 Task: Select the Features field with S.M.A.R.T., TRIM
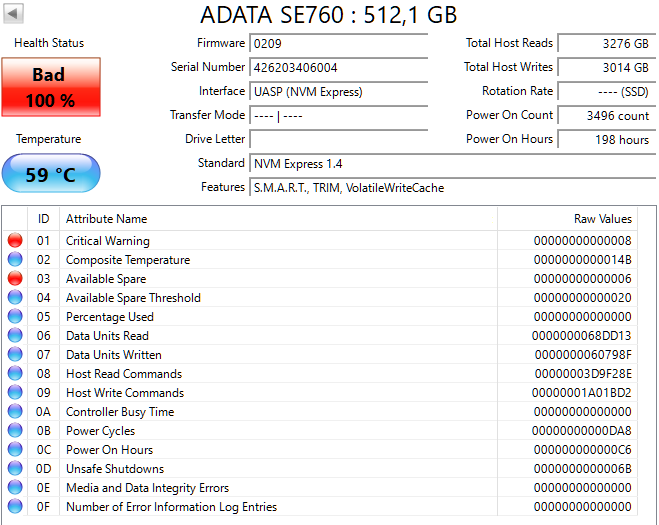point(453,187)
